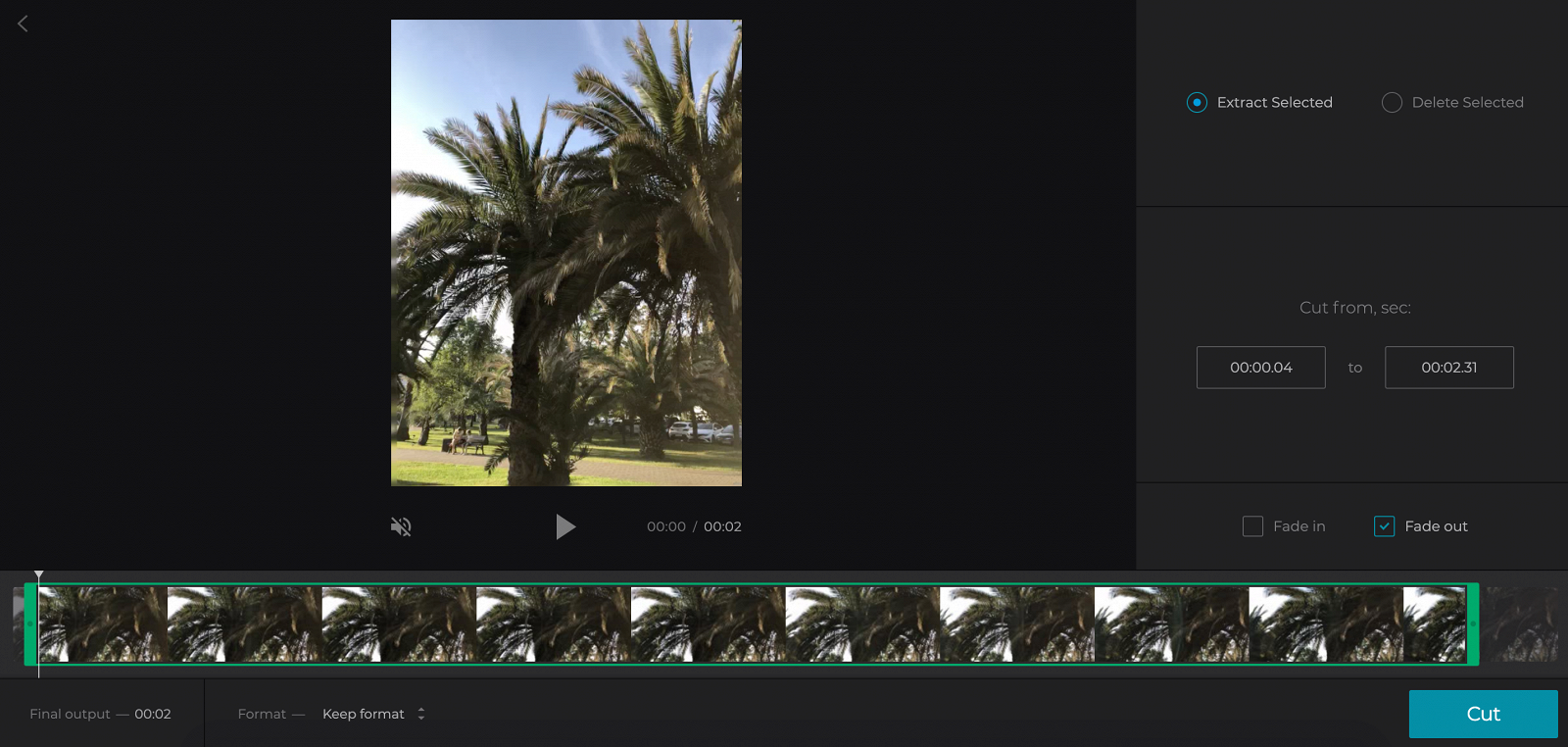The image size is (1568, 747).
Task: Click the right green trim handle
Action: click(1472, 624)
